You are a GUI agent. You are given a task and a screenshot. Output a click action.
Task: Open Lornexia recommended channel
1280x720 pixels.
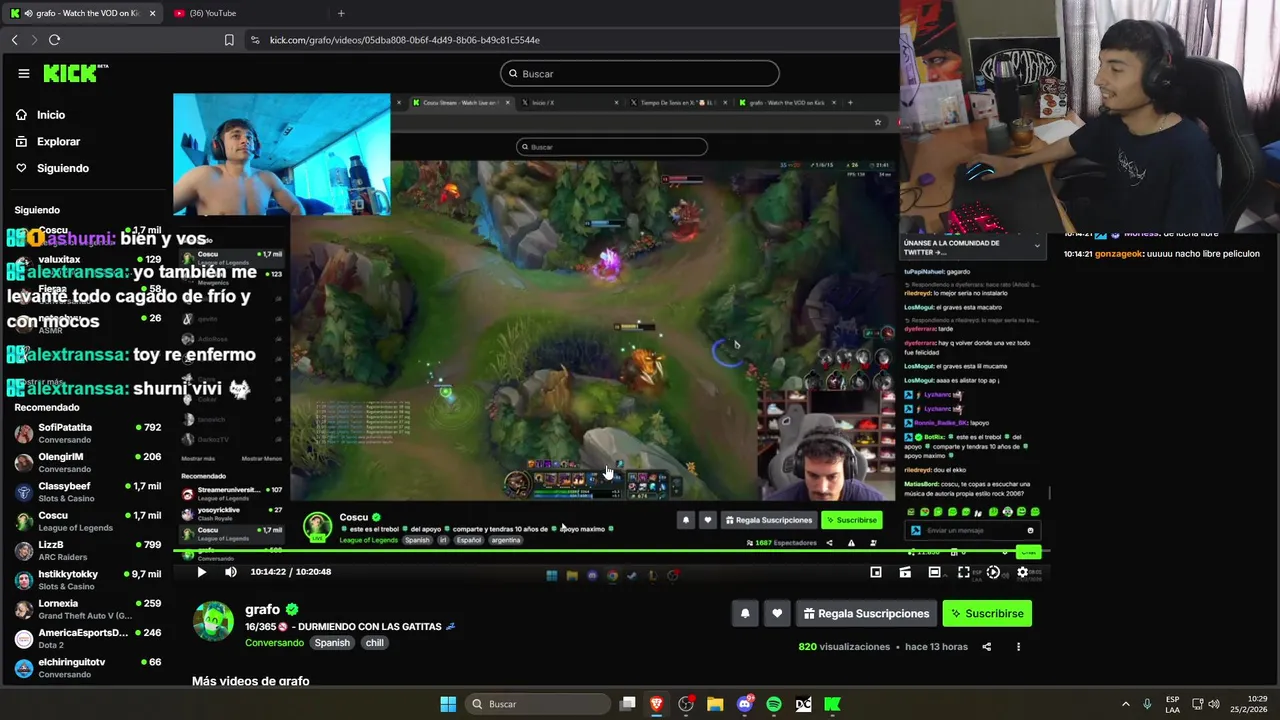click(x=88, y=609)
